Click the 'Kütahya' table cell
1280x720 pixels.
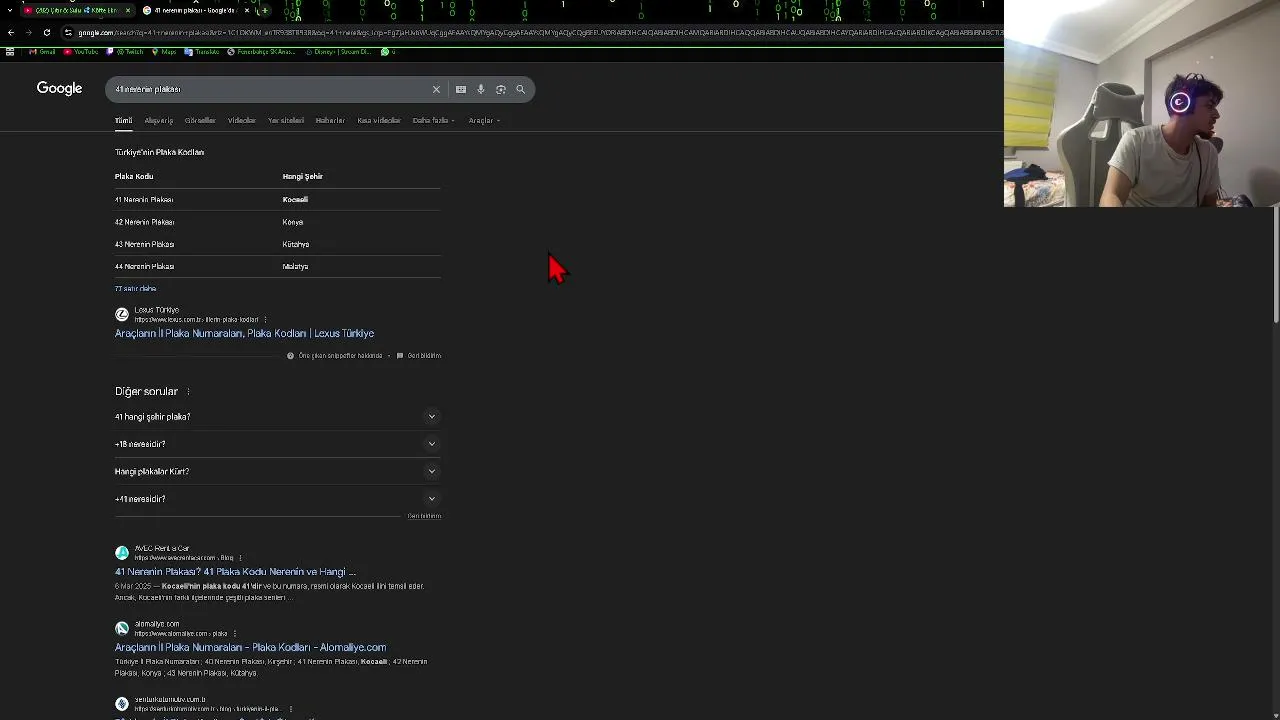[x=296, y=244]
